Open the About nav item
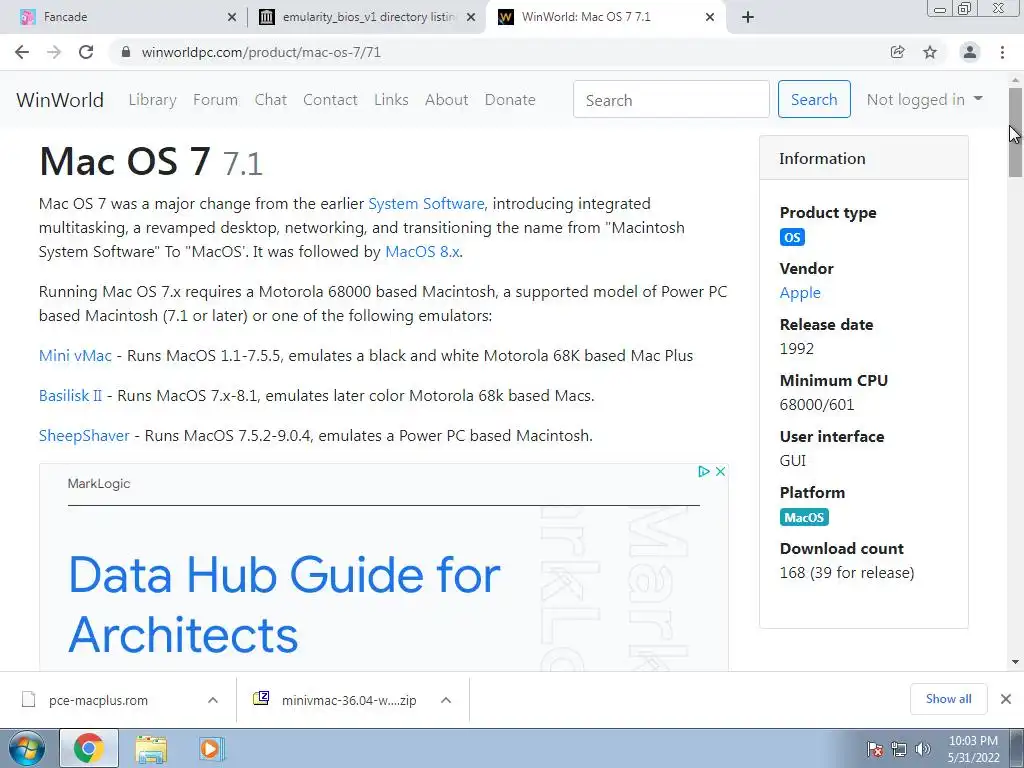The height and width of the screenshot is (768, 1024). [447, 100]
